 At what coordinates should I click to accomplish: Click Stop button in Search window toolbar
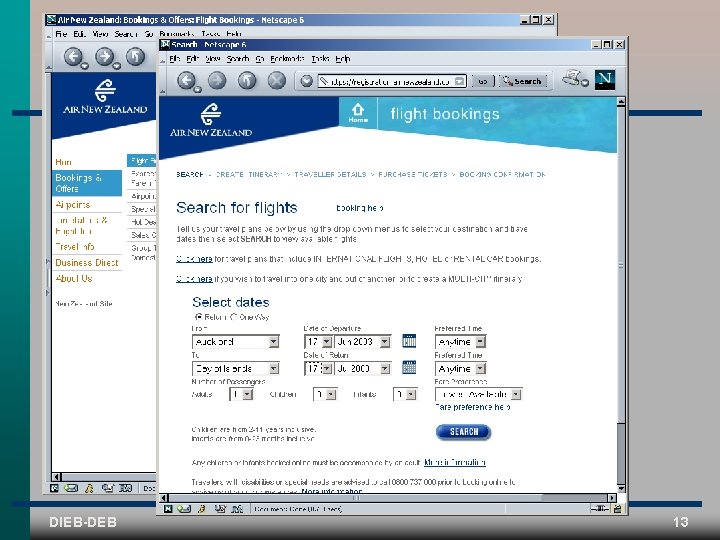click(x=276, y=81)
